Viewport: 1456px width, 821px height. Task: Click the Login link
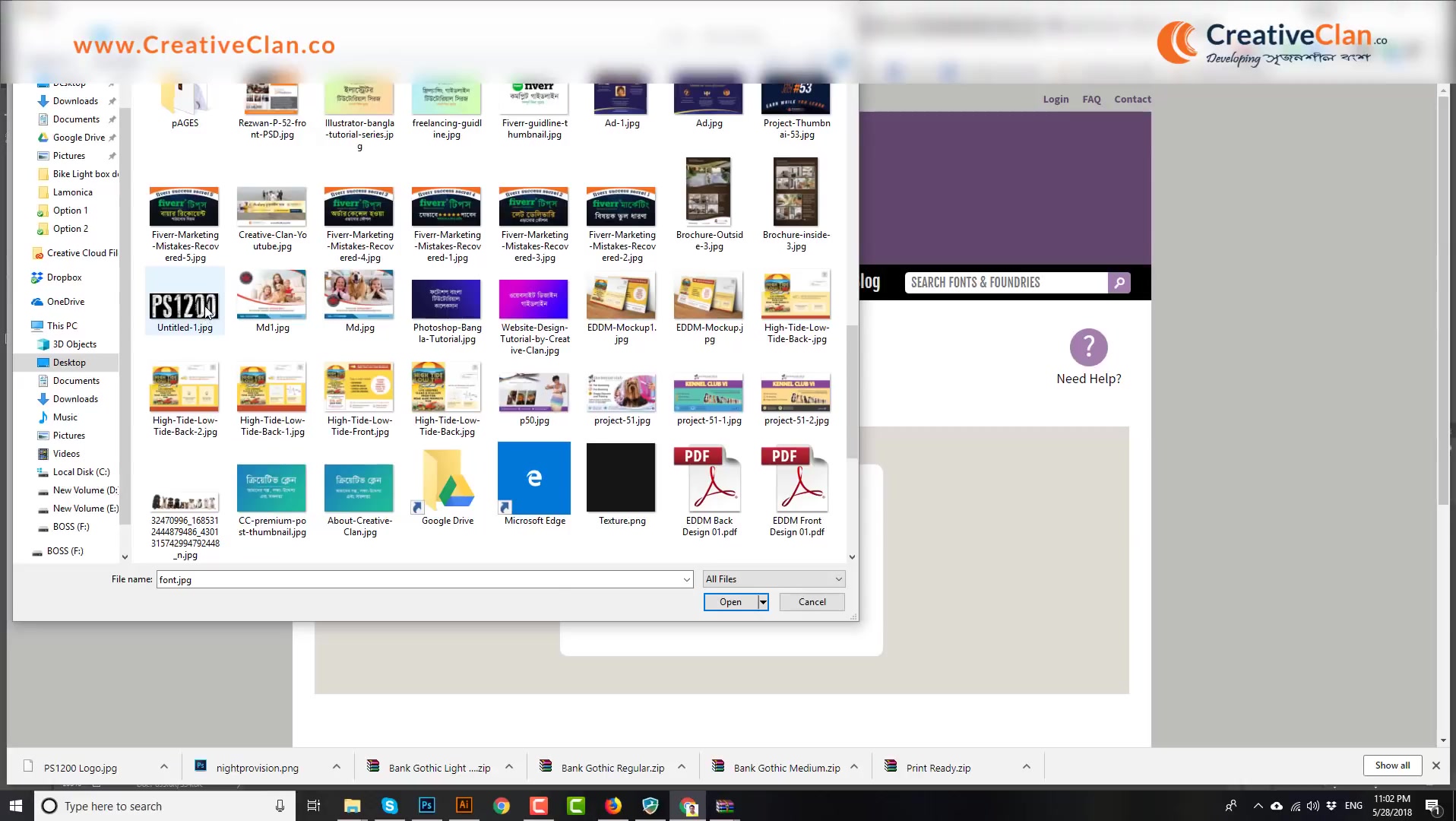(1056, 100)
